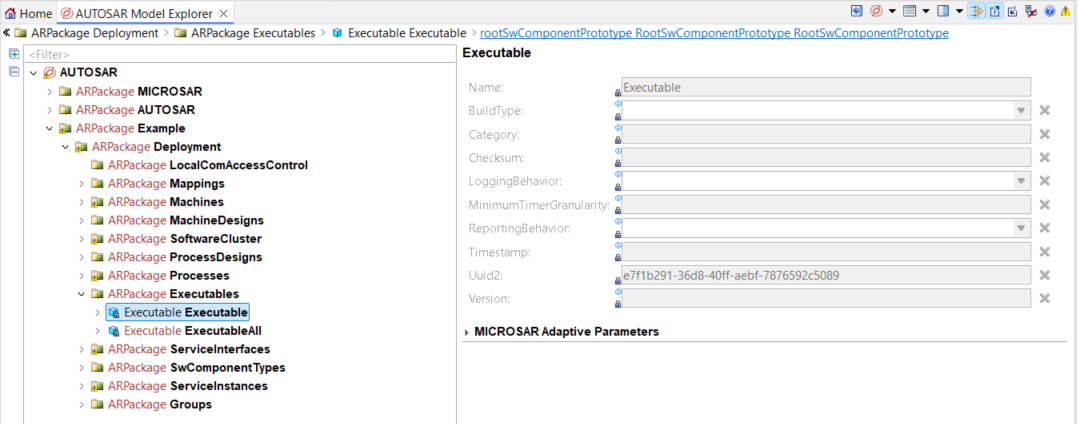Image resolution: width=1078 pixels, height=424 pixels.
Task: Navigate to ARPackage Executables breadcrumb
Action: [x=245, y=32]
